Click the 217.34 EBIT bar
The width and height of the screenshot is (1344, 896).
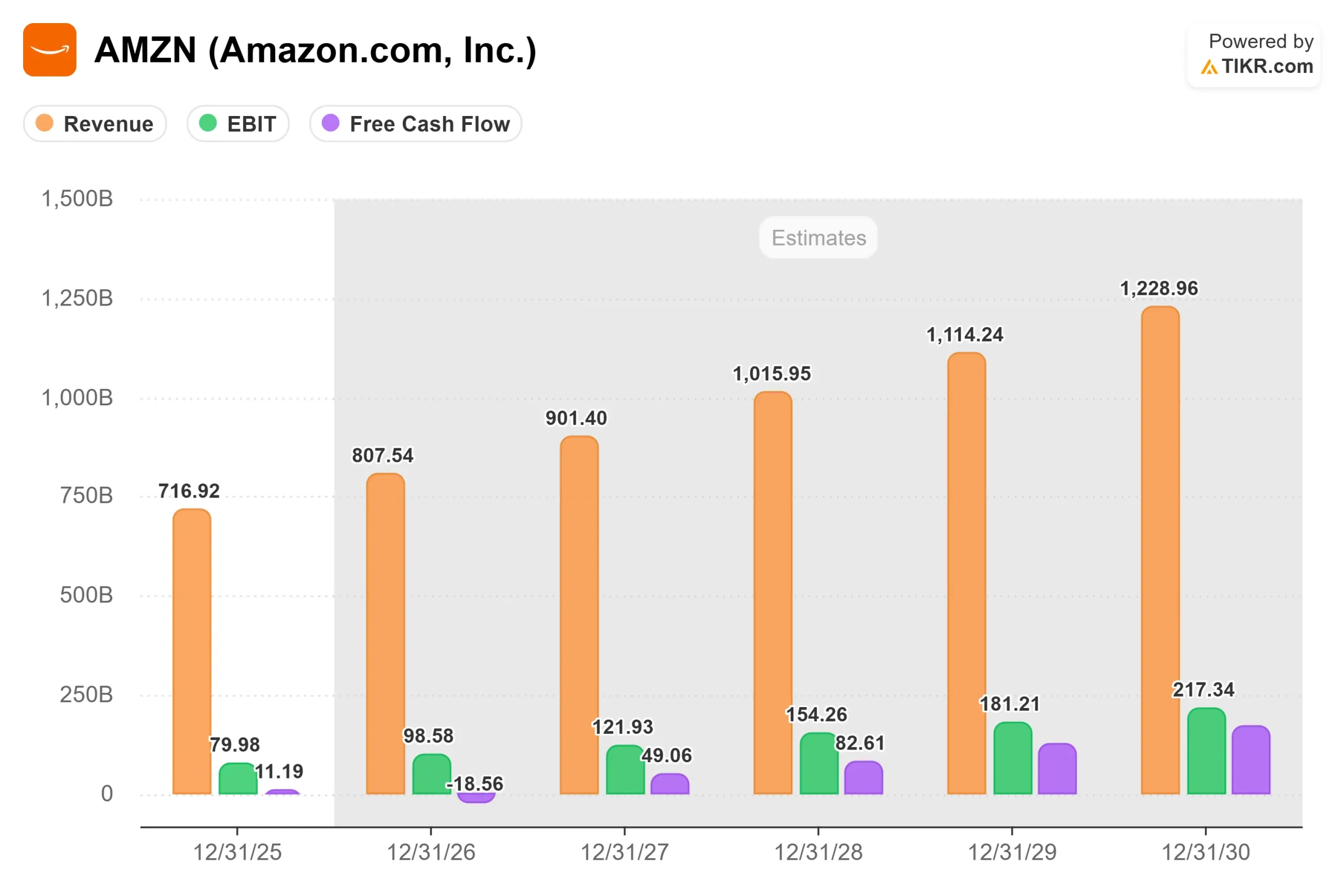point(1206,751)
